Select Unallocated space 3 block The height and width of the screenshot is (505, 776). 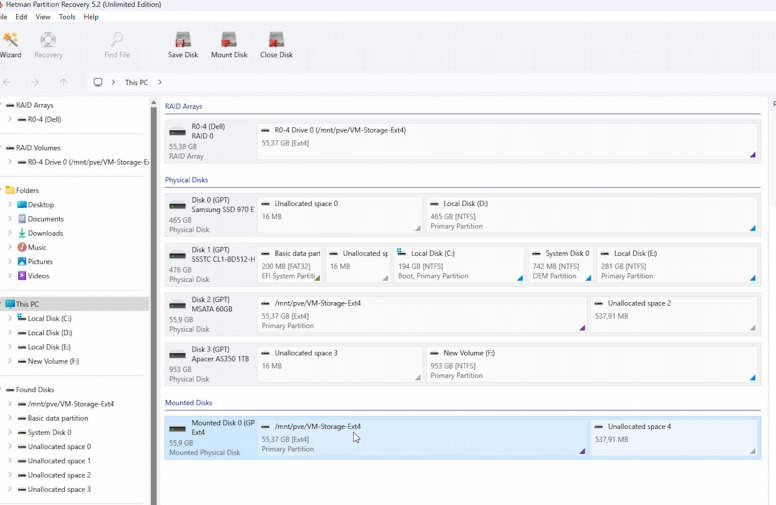[340, 364]
